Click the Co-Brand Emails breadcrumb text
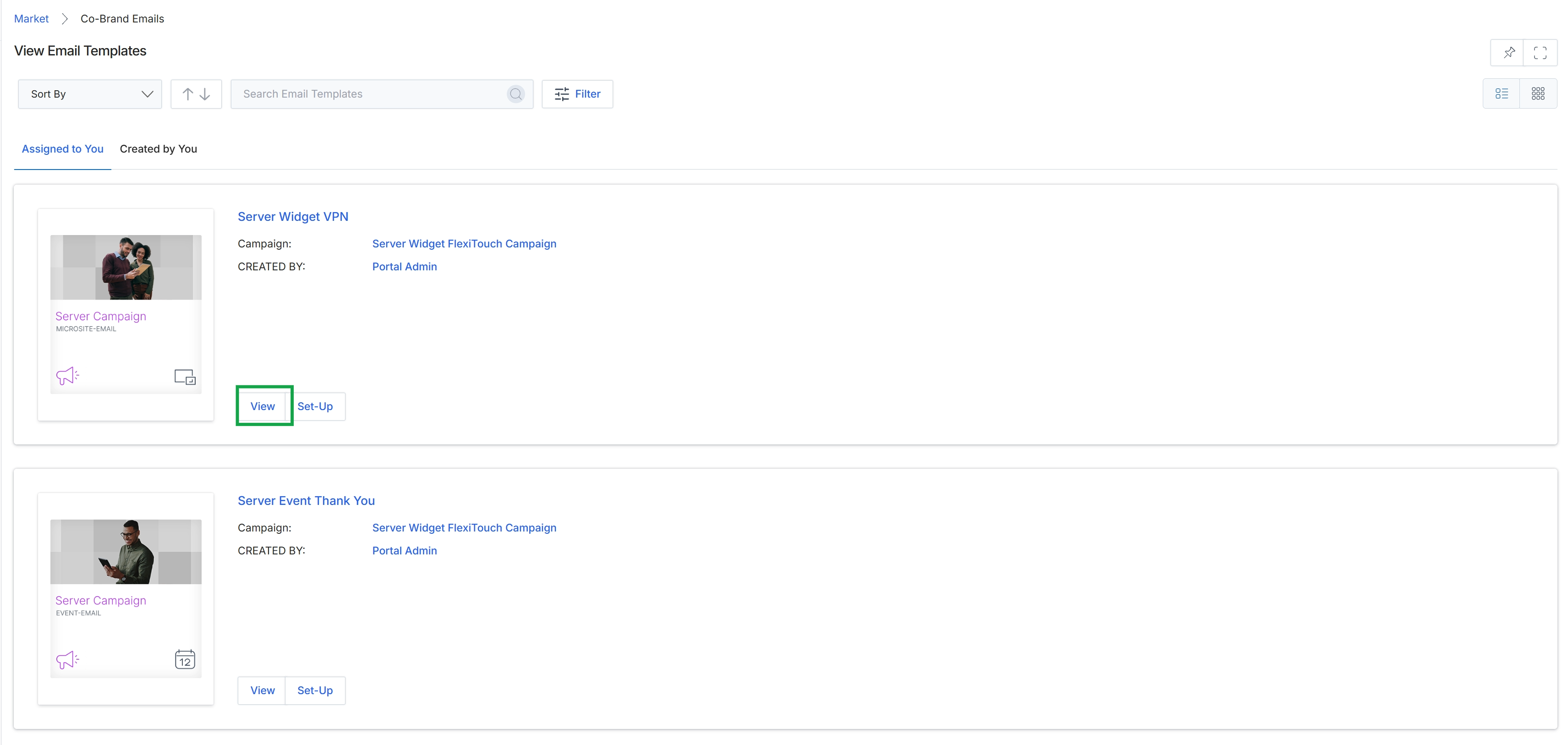1568x745 pixels. [x=122, y=19]
